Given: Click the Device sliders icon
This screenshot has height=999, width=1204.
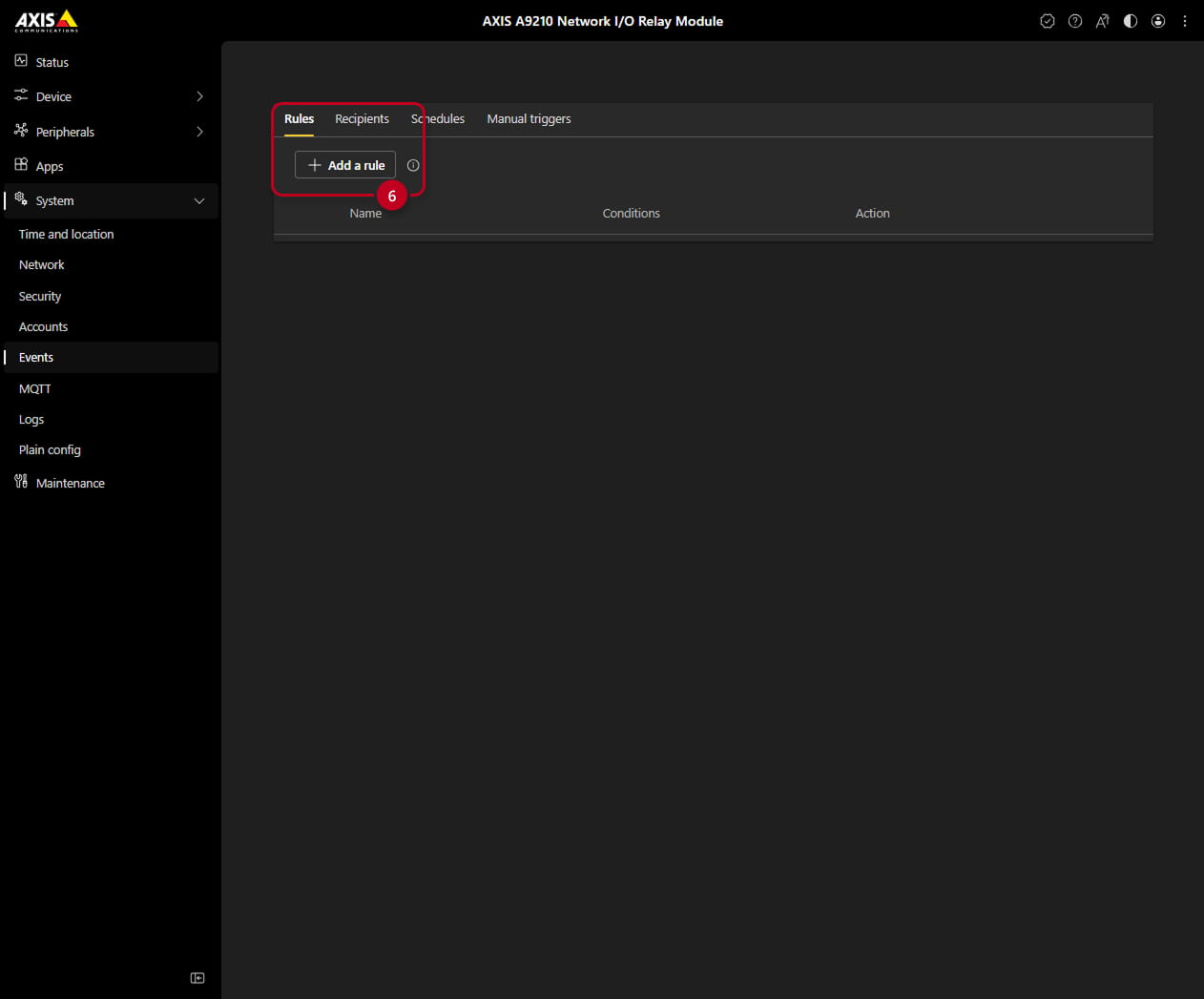Looking at the screenshot, I should (x=21, y=95).
